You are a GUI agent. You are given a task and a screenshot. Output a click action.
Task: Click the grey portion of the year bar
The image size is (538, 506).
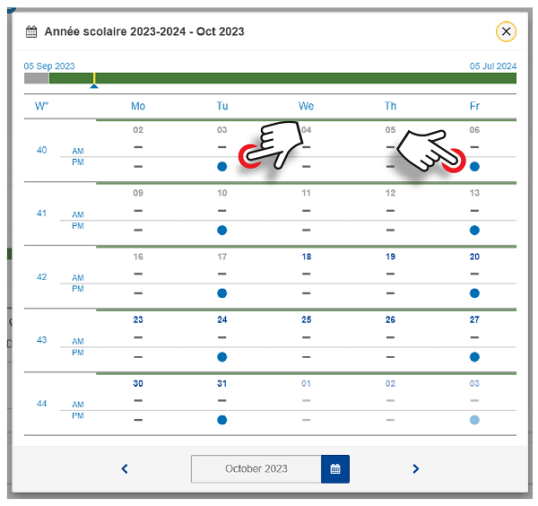[x=36, y=78]
